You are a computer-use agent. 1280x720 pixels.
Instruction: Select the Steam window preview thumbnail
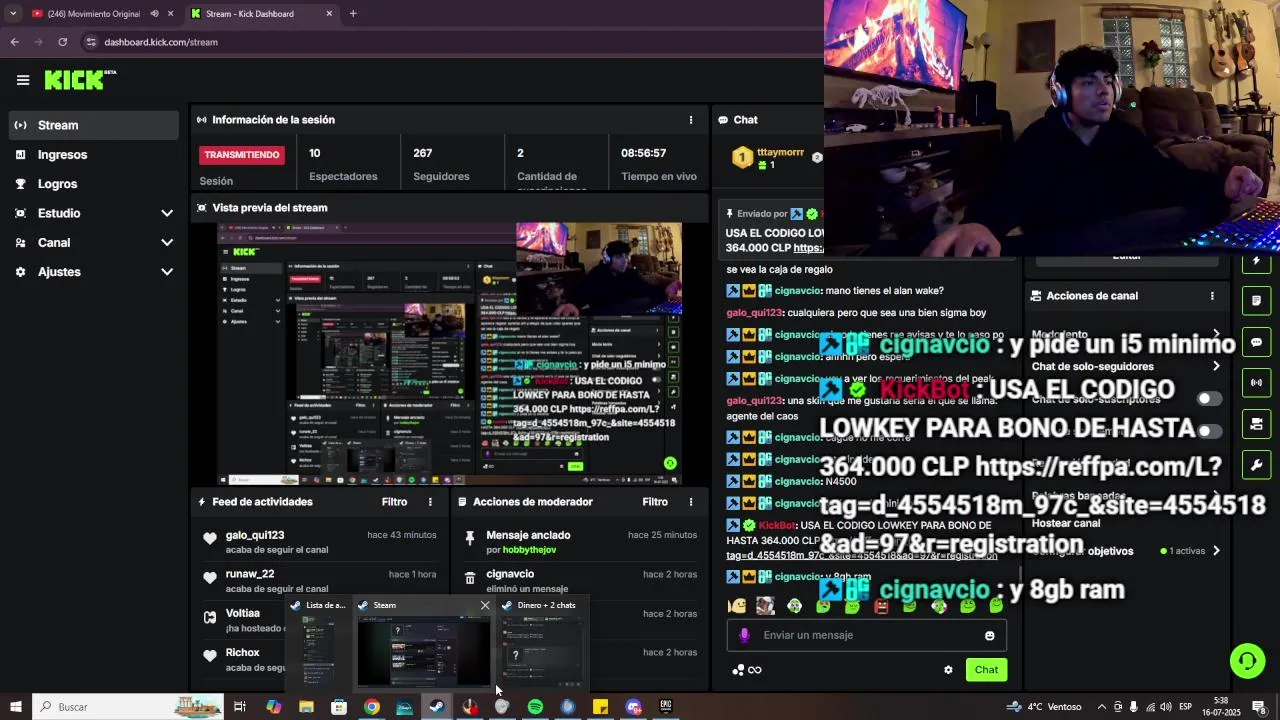(x=424, y=650)
